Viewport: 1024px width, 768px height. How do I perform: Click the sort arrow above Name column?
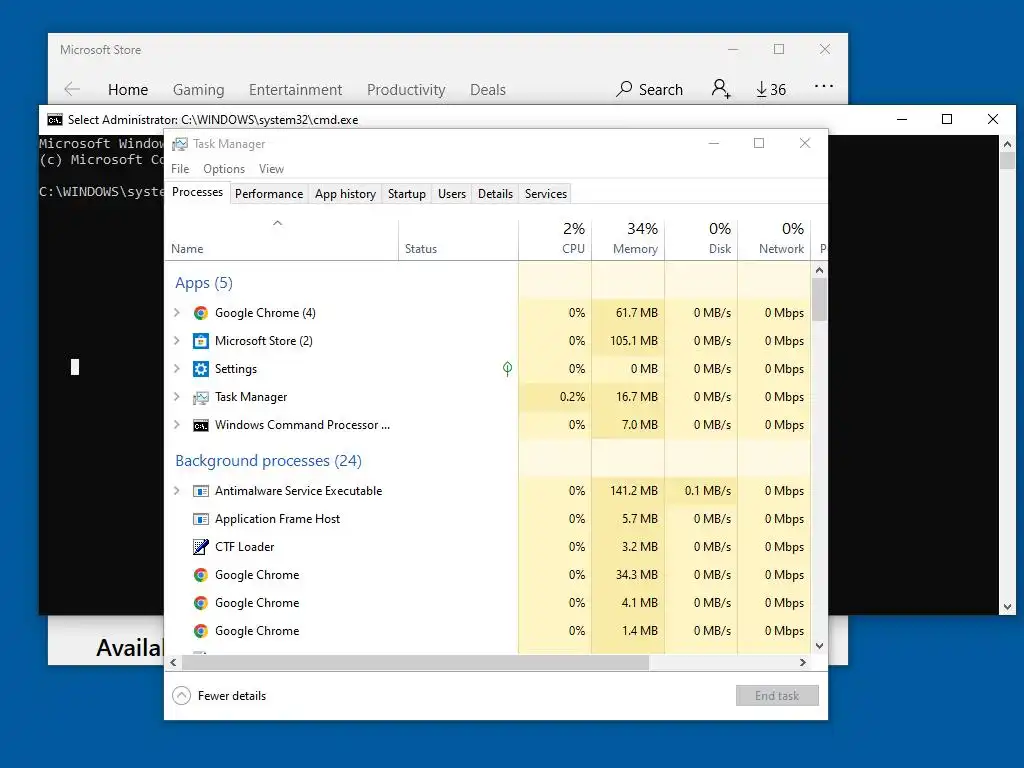[x=278, y=223]
